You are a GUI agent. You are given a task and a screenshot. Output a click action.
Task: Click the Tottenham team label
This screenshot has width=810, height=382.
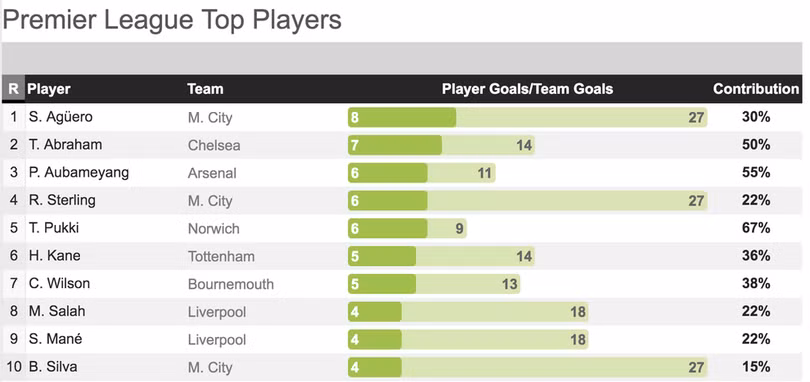(221, 256)
